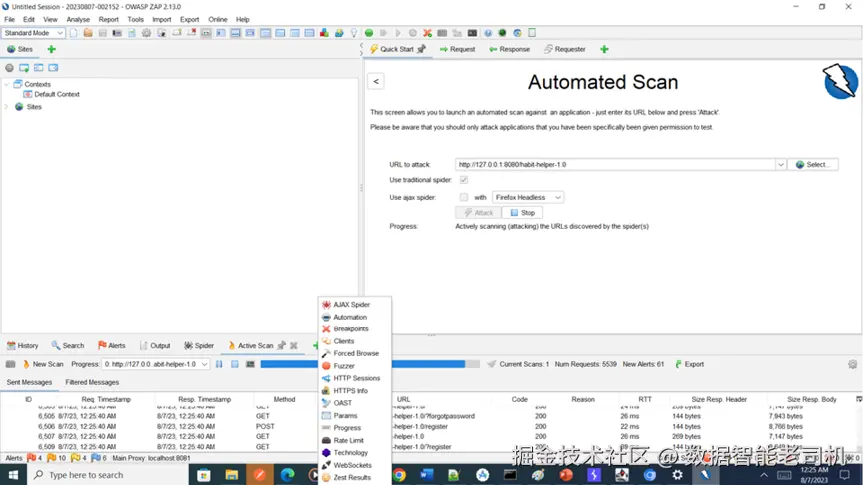This screenshot has width=863, height=485.
Task: Open table column chooser at right edge
Action: (859, 399)
